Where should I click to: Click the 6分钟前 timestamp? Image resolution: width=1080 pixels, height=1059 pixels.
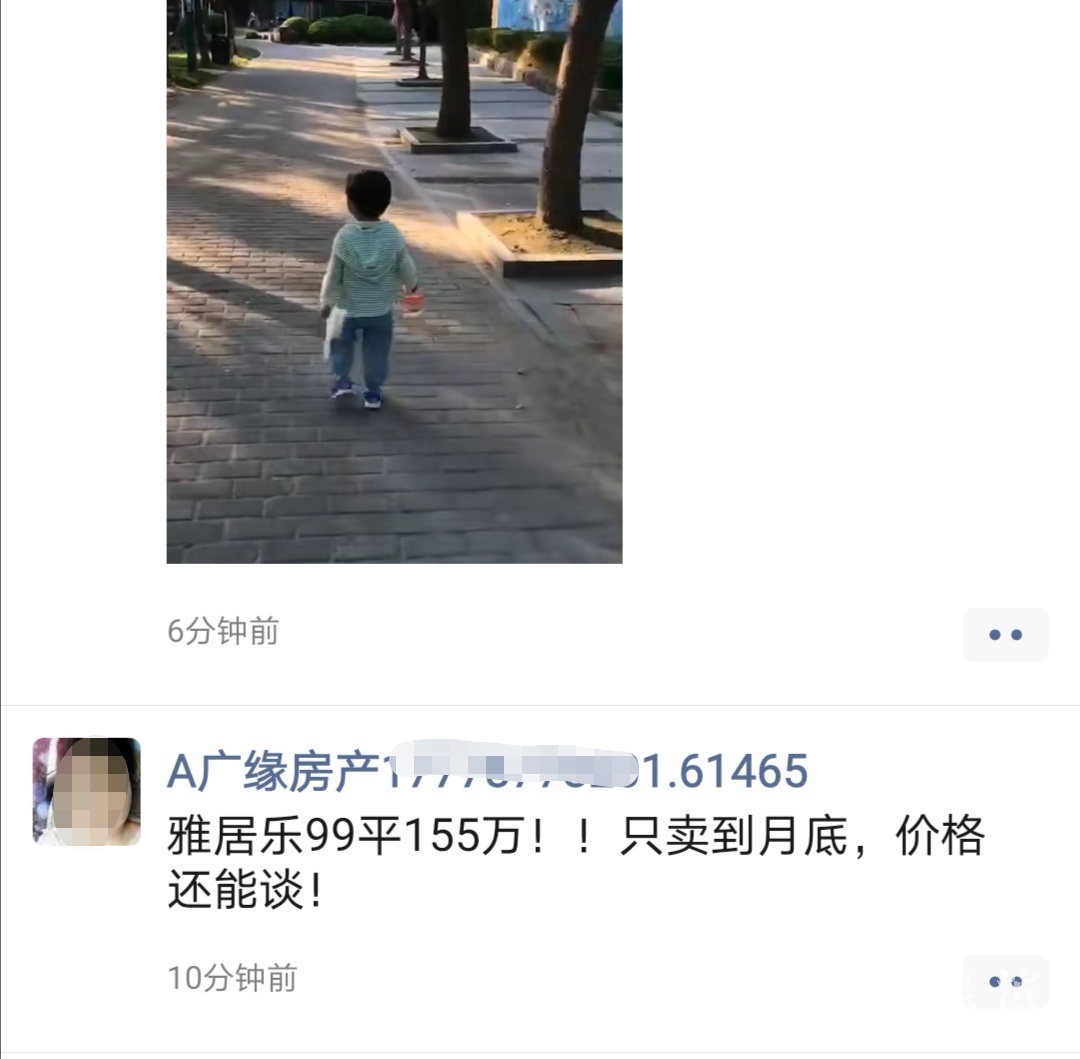(223, 631)
